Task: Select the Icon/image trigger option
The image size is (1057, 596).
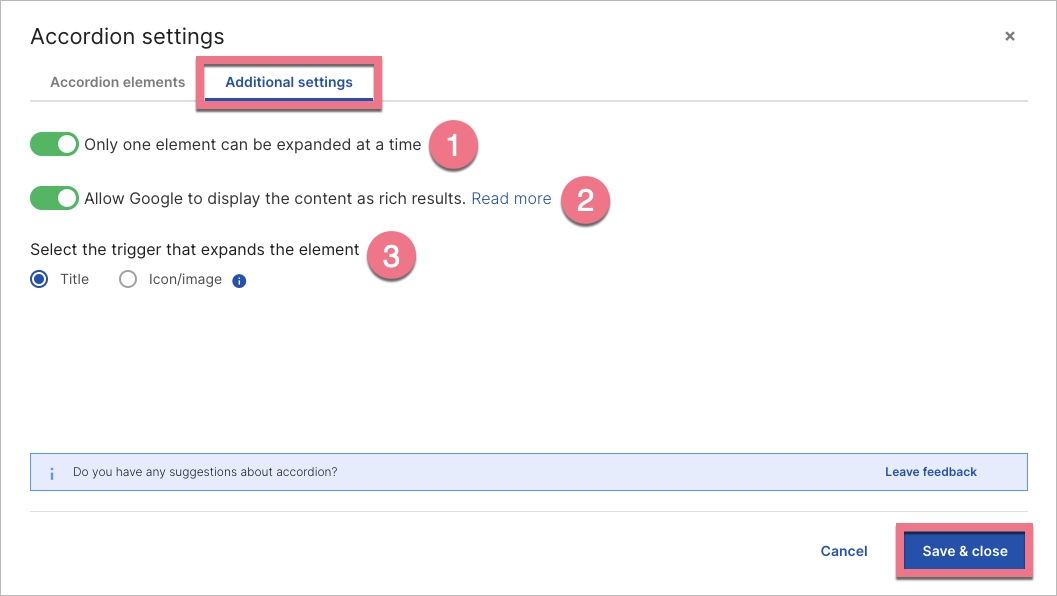Action: [127, 279]
